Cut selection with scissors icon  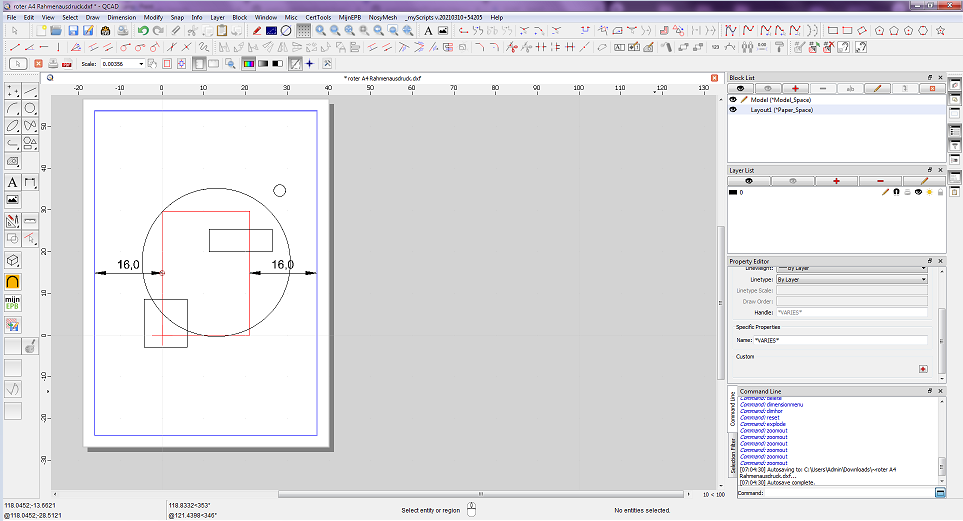coord(192,31)
